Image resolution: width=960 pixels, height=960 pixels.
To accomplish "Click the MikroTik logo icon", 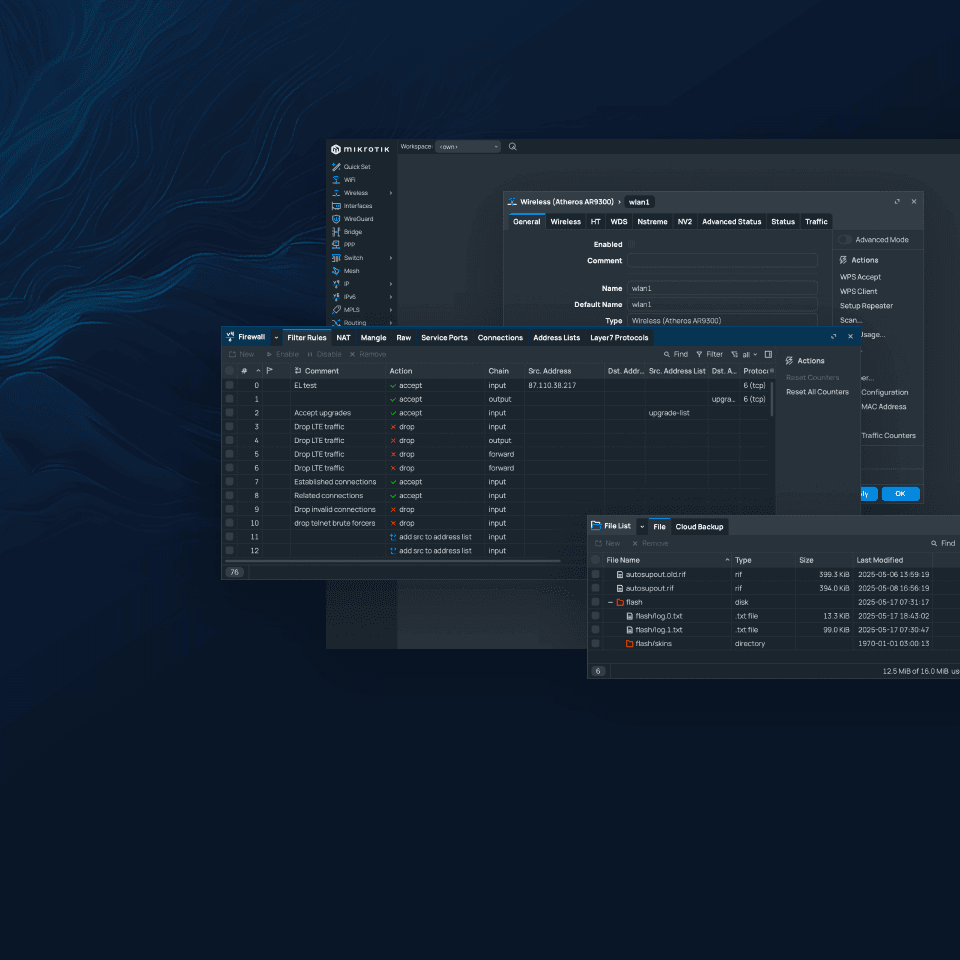I will tap(336, 148).
